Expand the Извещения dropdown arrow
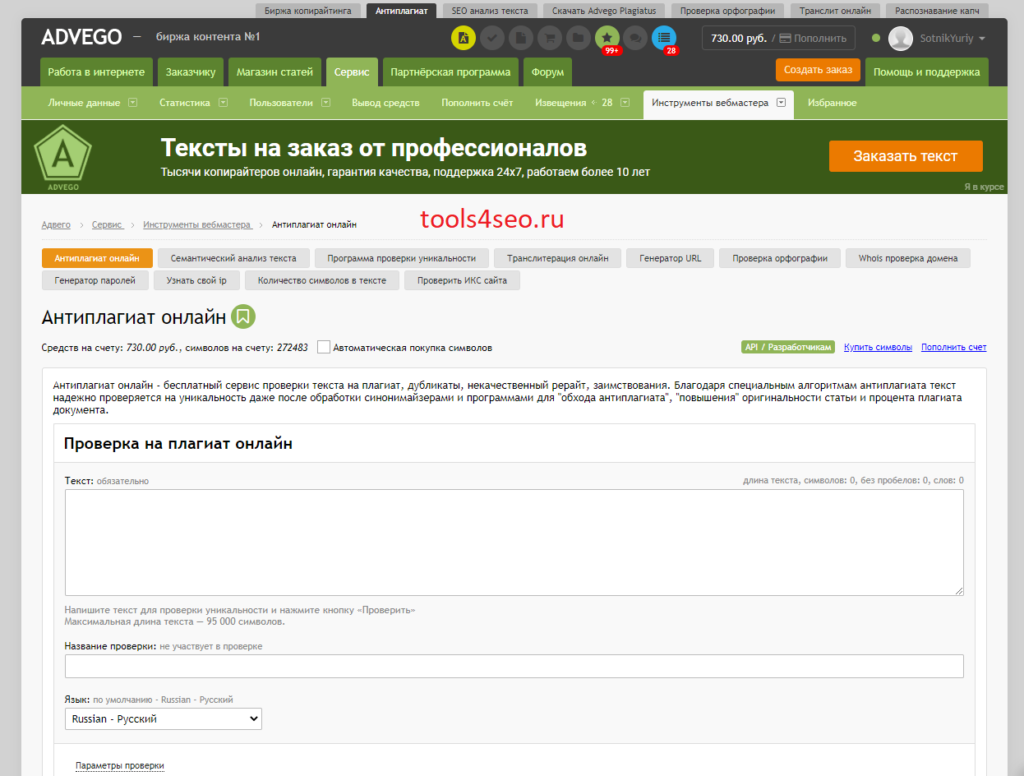 click(x=625, y=103)
